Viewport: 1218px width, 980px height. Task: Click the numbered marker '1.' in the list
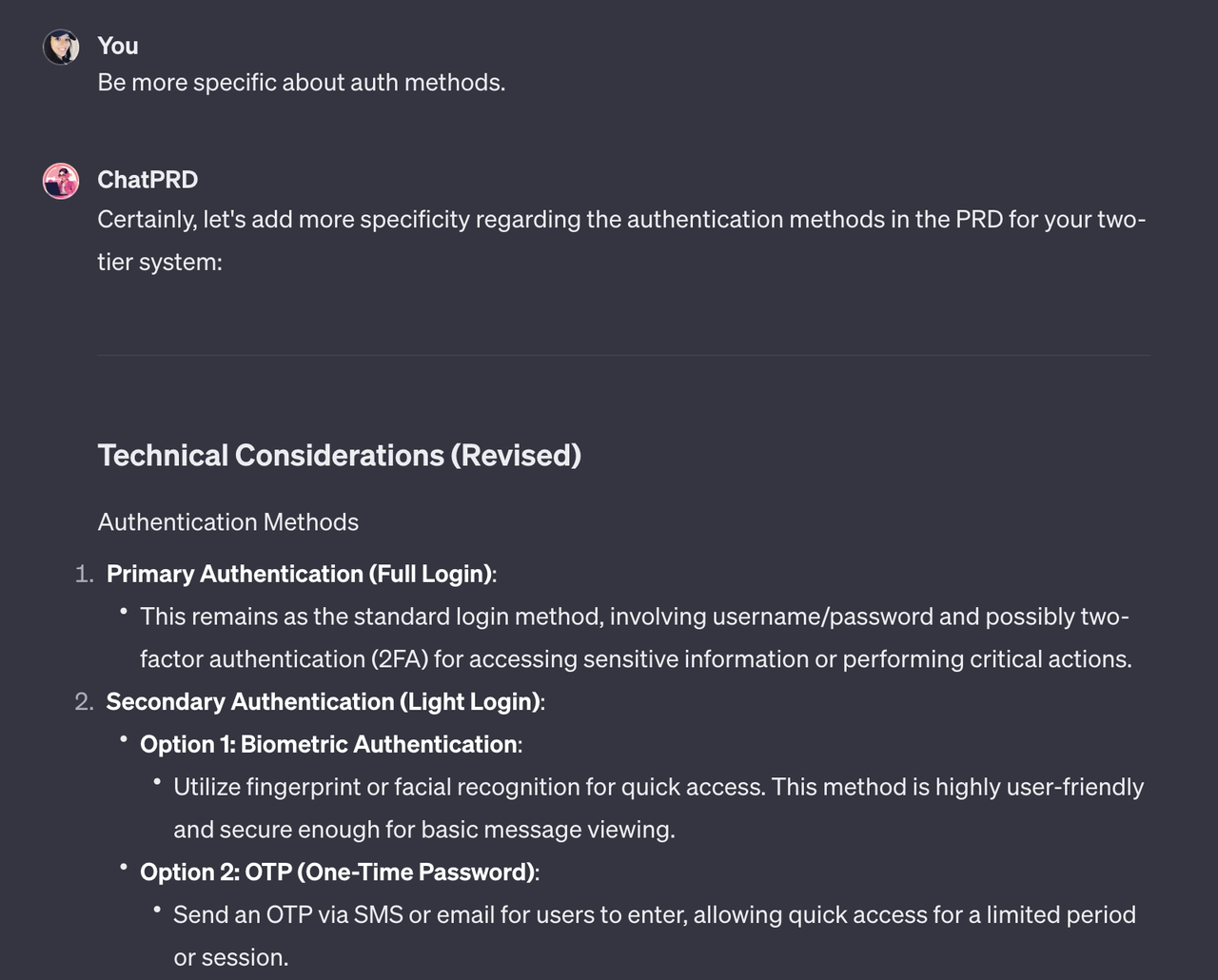point(85,574)
